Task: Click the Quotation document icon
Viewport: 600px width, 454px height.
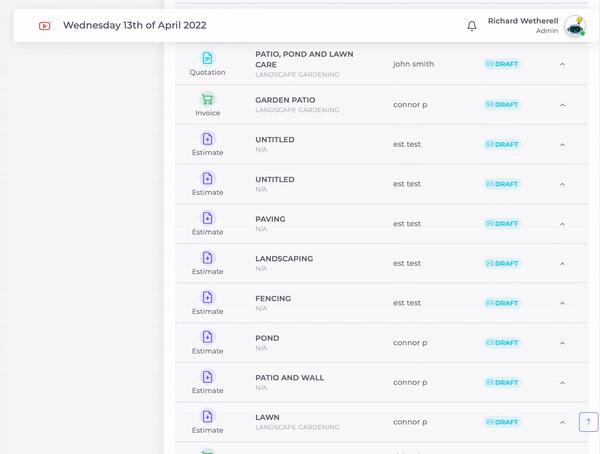Action: click(x=207, y=59)
